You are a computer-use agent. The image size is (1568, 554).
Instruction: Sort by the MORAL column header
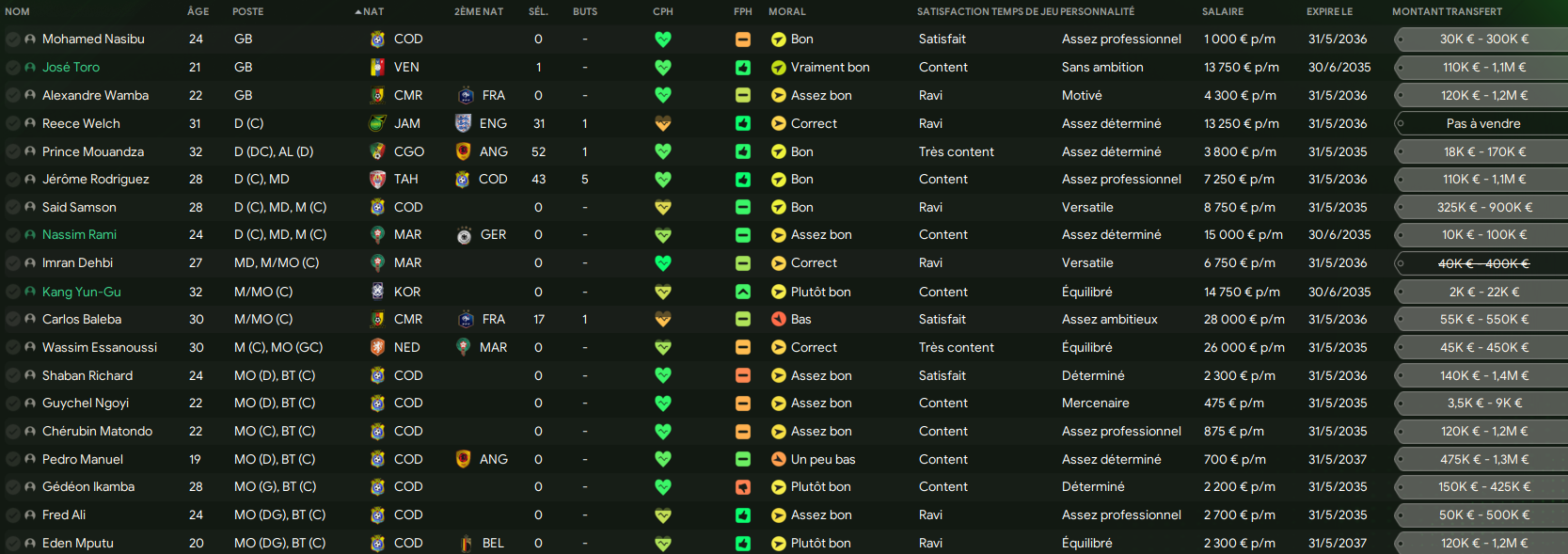(787, 12)
